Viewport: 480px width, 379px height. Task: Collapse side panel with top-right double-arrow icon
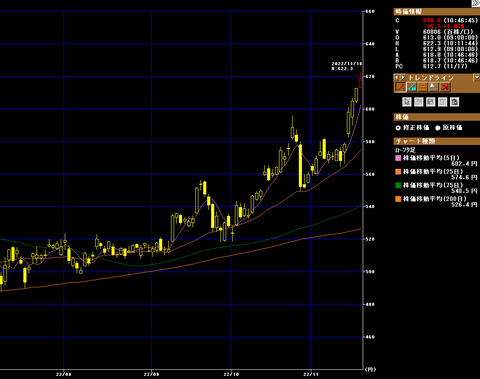476,3
